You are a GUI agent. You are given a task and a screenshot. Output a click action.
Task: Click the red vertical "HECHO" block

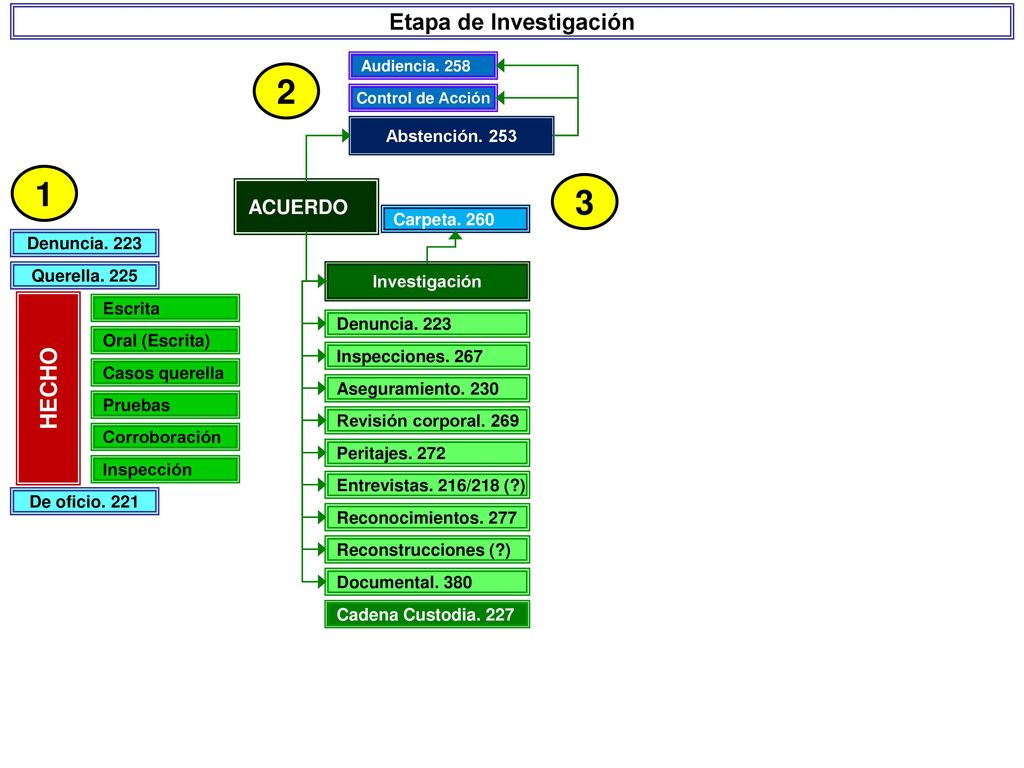coord(48,388)
